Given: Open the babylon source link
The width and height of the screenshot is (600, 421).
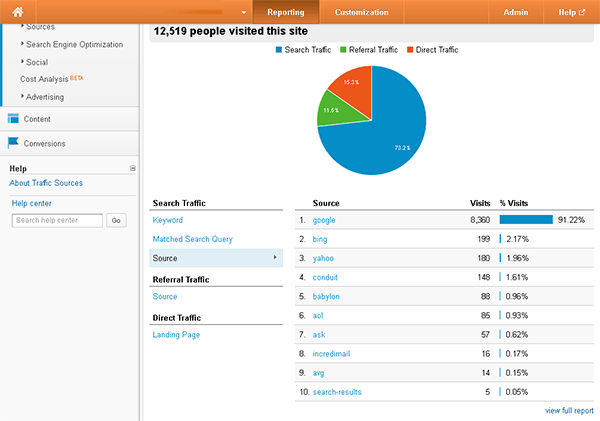Looking at the screenshot, I should coord(326,297).
